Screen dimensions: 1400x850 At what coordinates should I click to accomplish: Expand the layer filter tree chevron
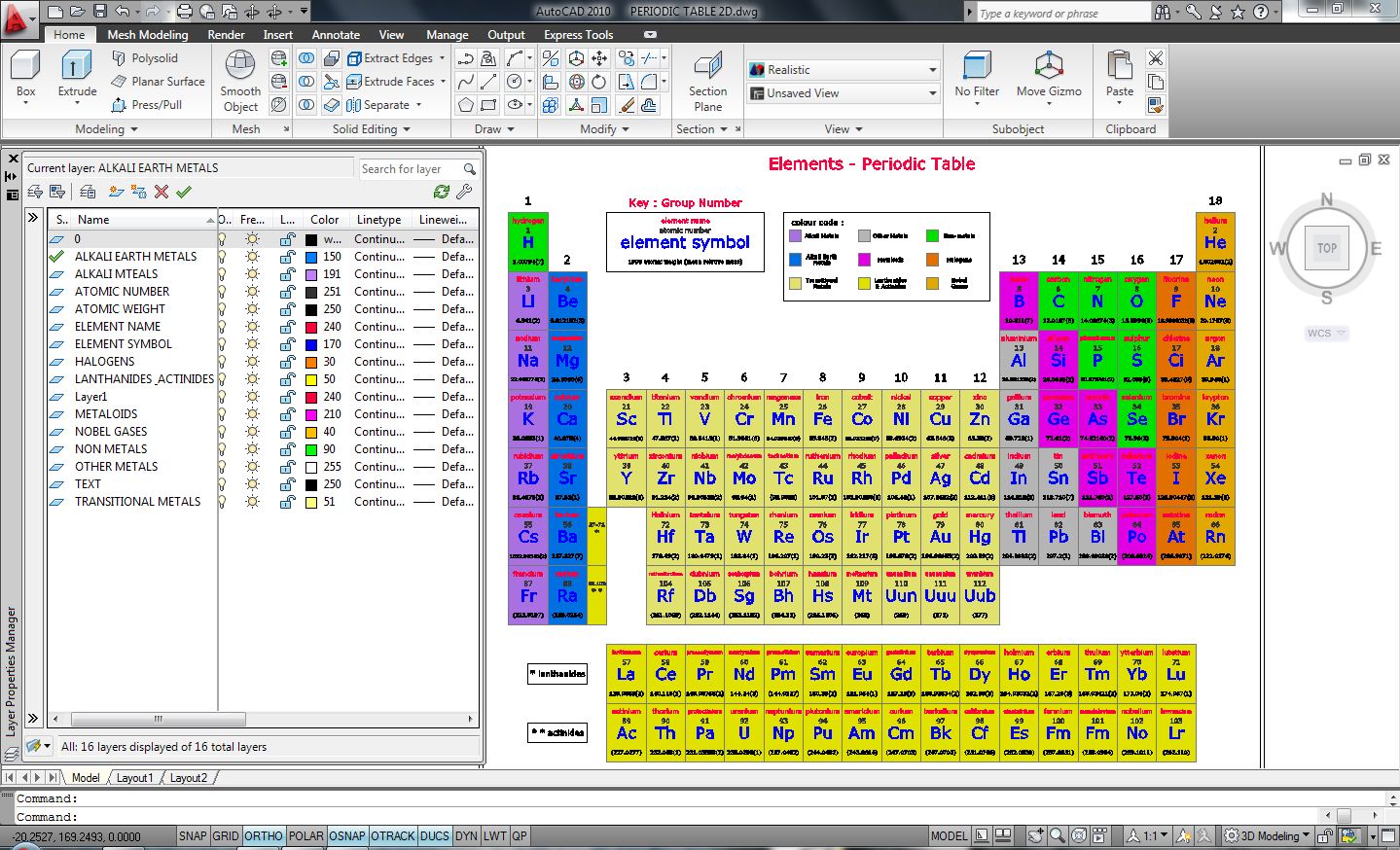[x=33, y=218]
